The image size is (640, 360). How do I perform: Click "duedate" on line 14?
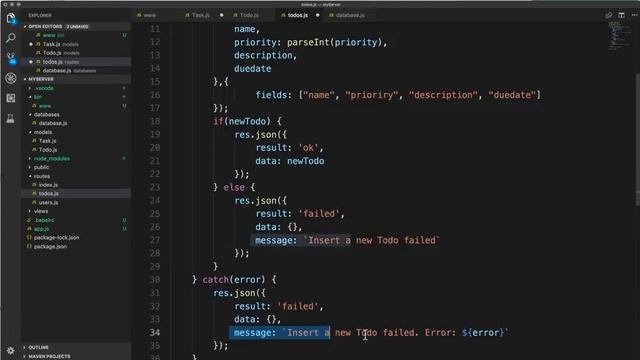(253, 69)
